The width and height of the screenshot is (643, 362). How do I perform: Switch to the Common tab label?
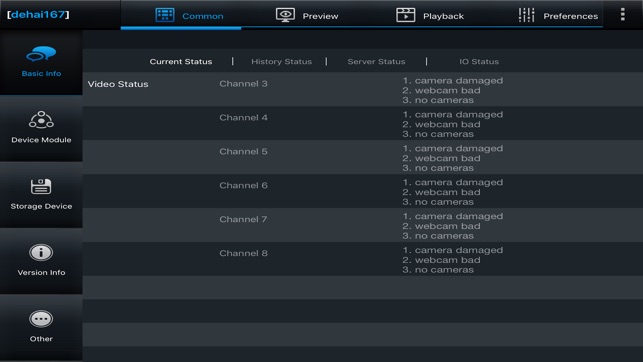203,16
